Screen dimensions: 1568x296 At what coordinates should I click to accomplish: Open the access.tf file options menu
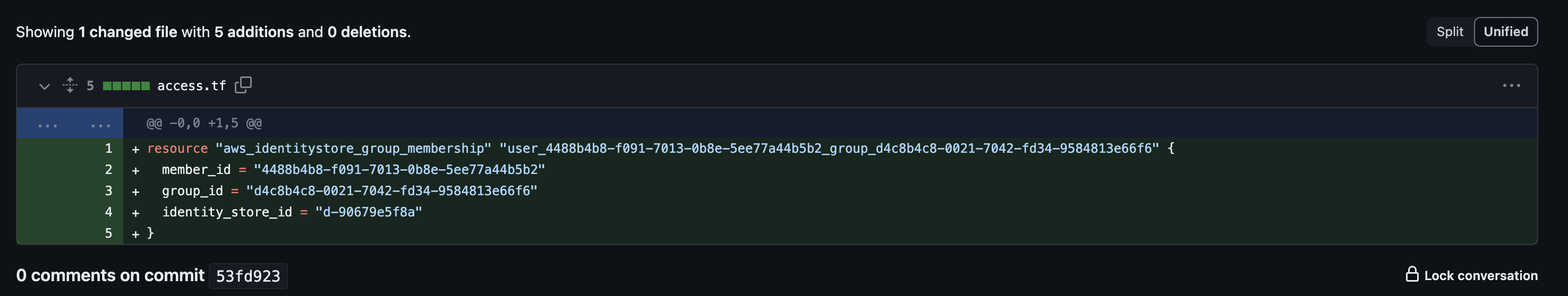point(1511,86)
